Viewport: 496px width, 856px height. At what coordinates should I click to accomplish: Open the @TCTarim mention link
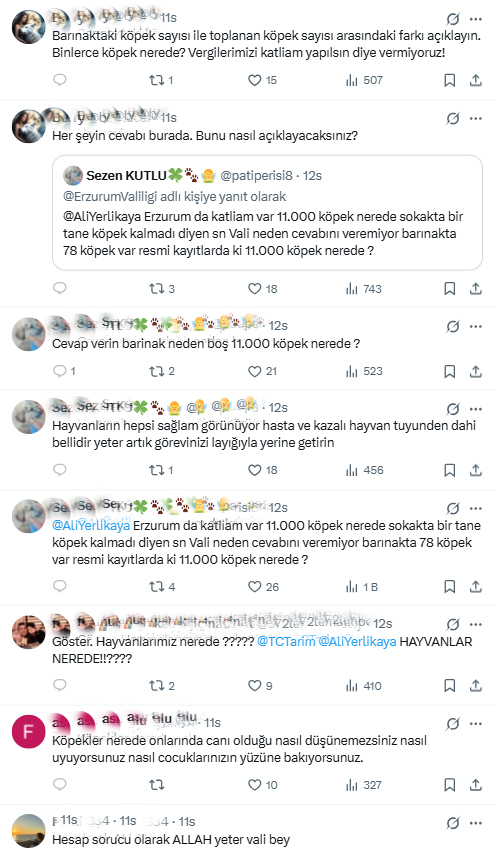click(286, 641)
